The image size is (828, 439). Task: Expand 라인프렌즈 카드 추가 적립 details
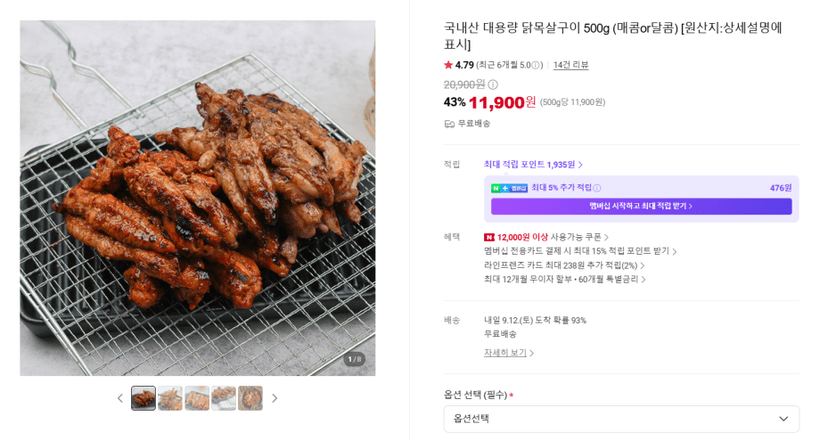tap(564, 265)
